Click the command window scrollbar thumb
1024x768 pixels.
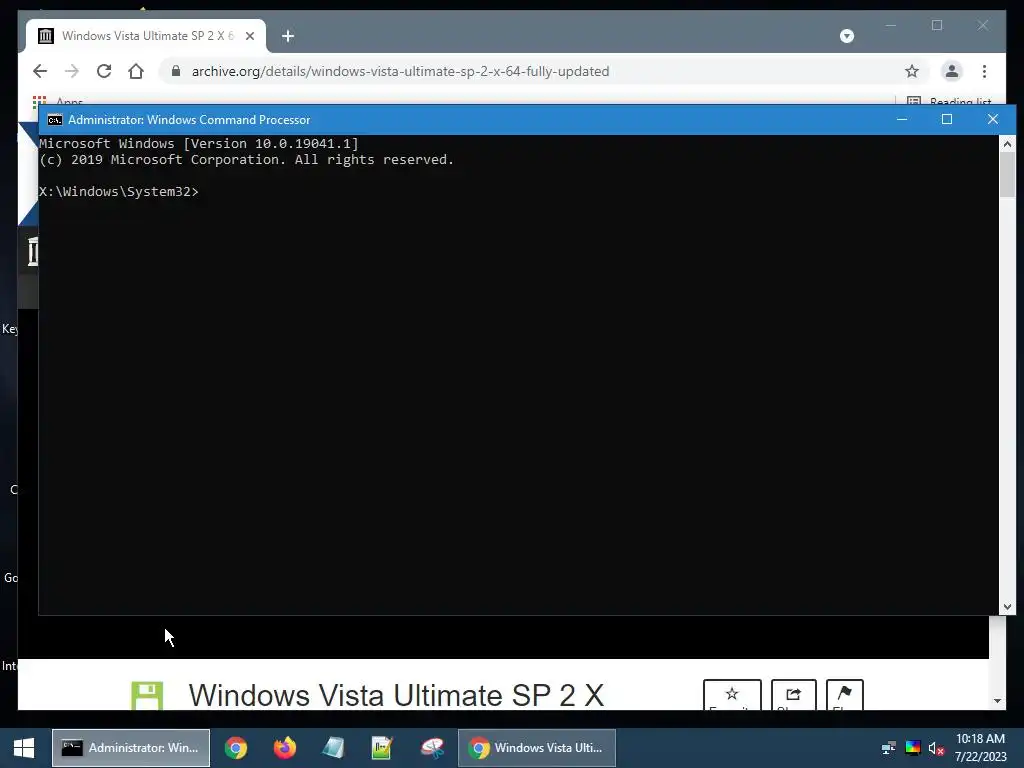coord(1007,174)
